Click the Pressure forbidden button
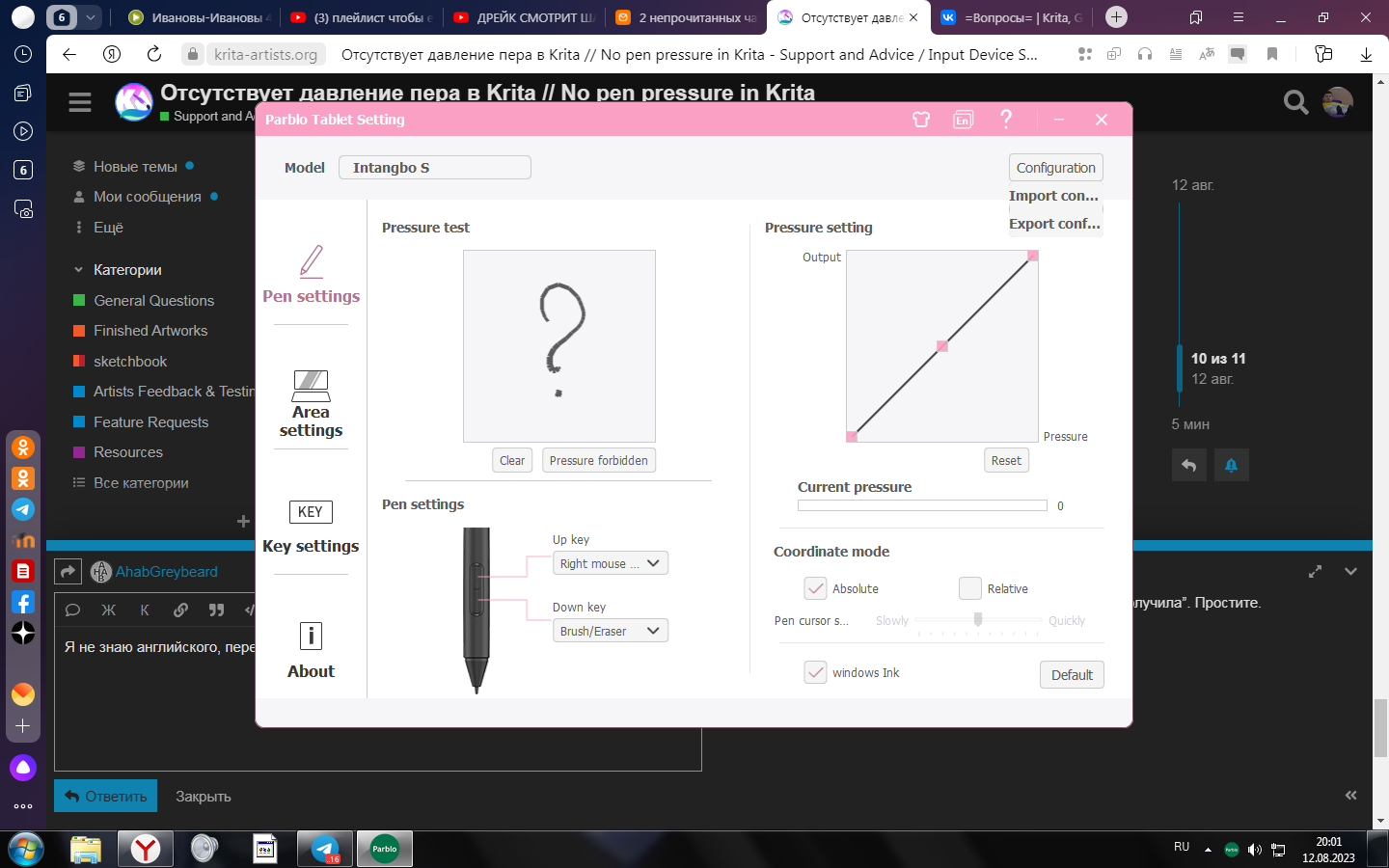The width and height of the screenshot is (1389, 868). click(x=599, y=460)
